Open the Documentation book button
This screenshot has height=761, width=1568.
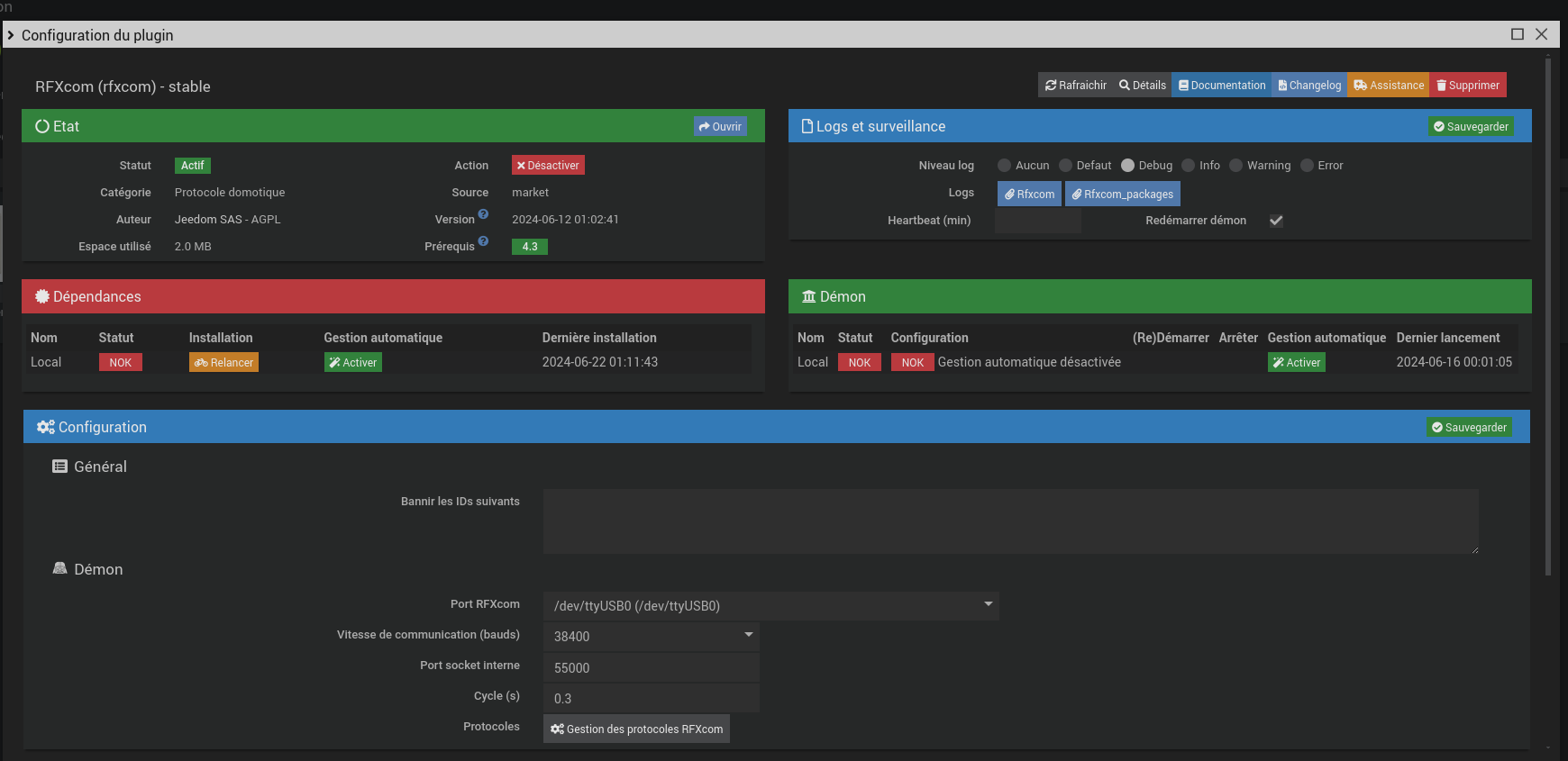click(x=1222, y=86)
